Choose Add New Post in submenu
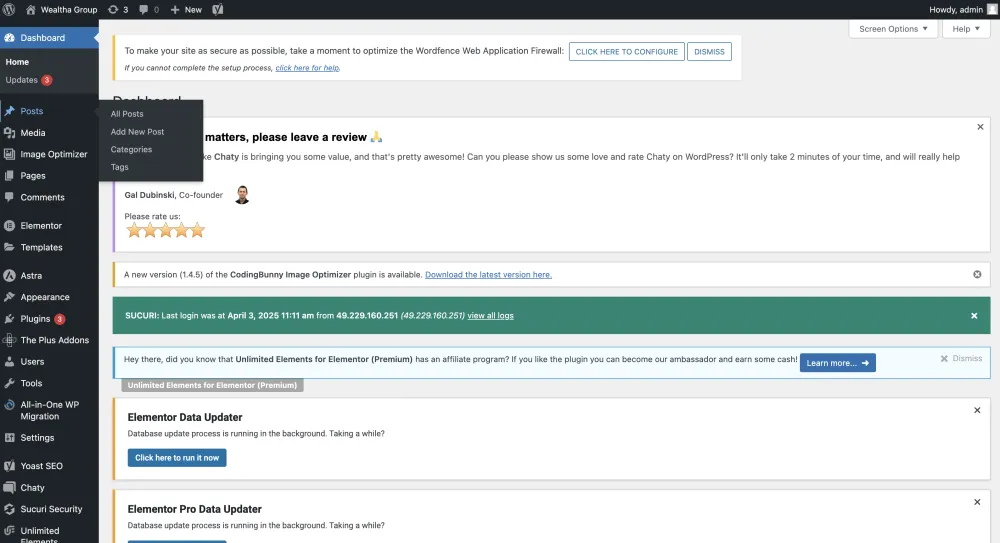The height and width of the screenshot is (543, 1000). click(137, 131)
